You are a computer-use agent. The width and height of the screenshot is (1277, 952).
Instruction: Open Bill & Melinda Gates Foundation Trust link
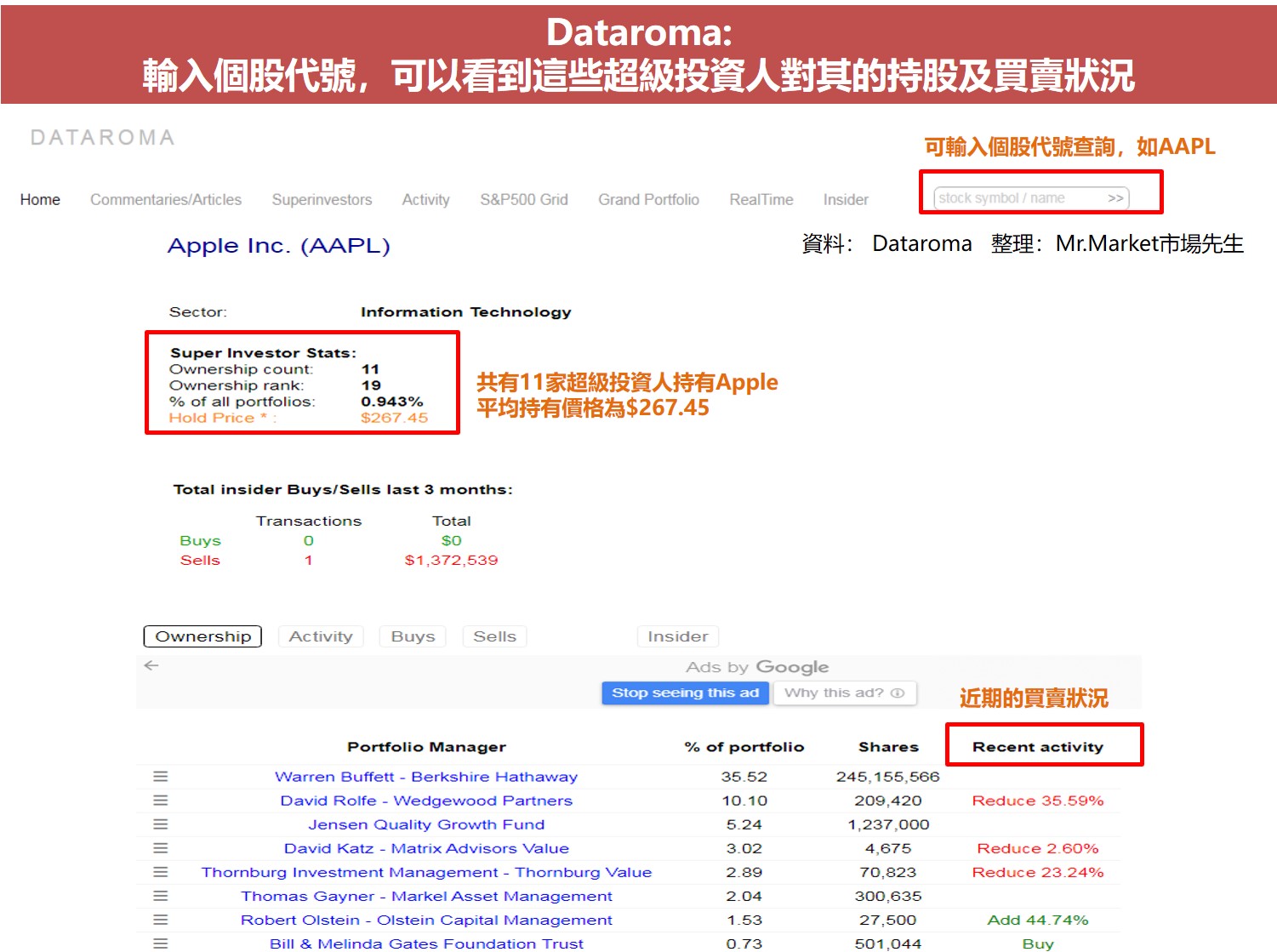click(x=426, y=943)
